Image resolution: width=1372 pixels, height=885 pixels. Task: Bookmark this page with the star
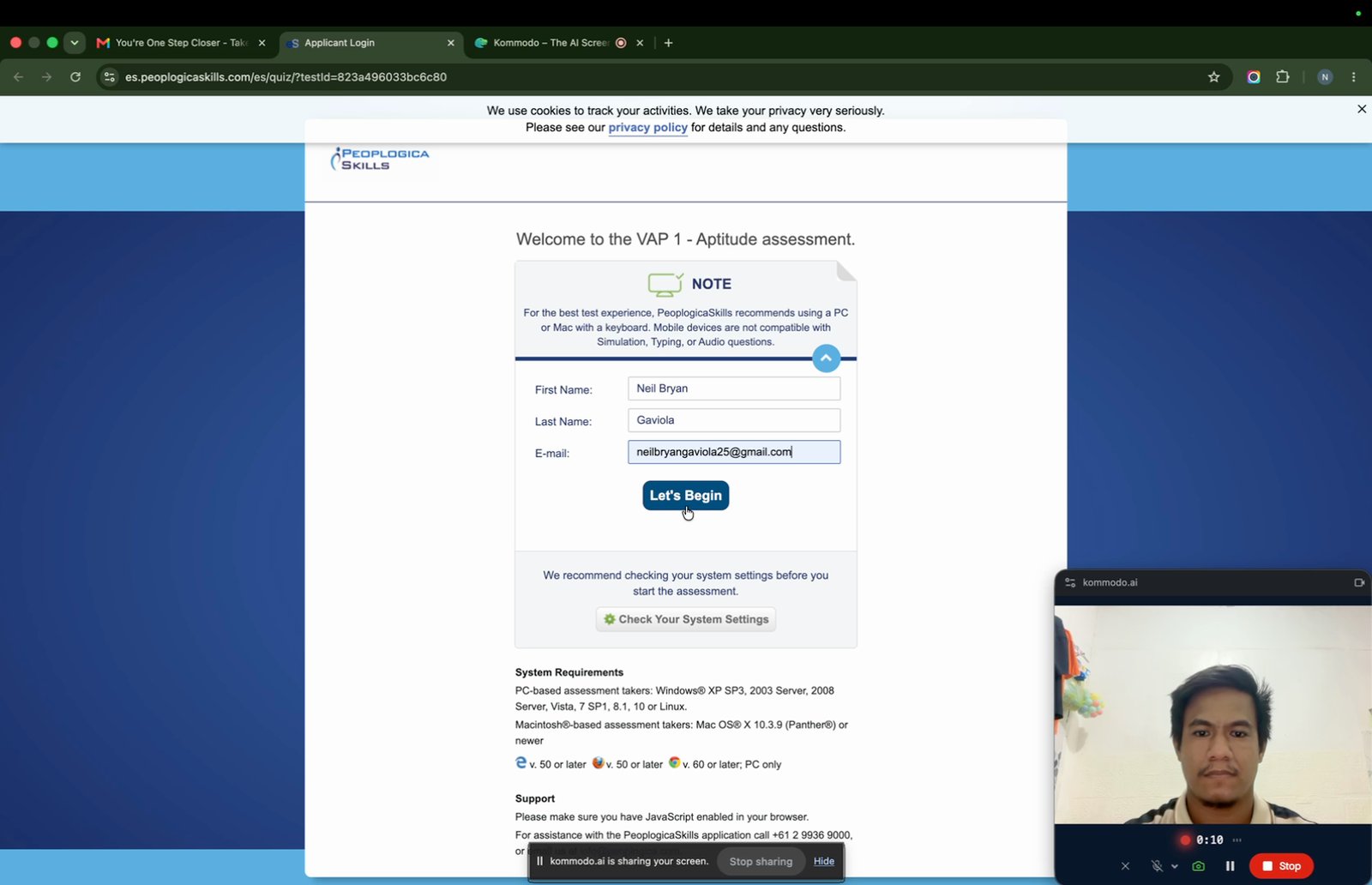(1213, 77)
